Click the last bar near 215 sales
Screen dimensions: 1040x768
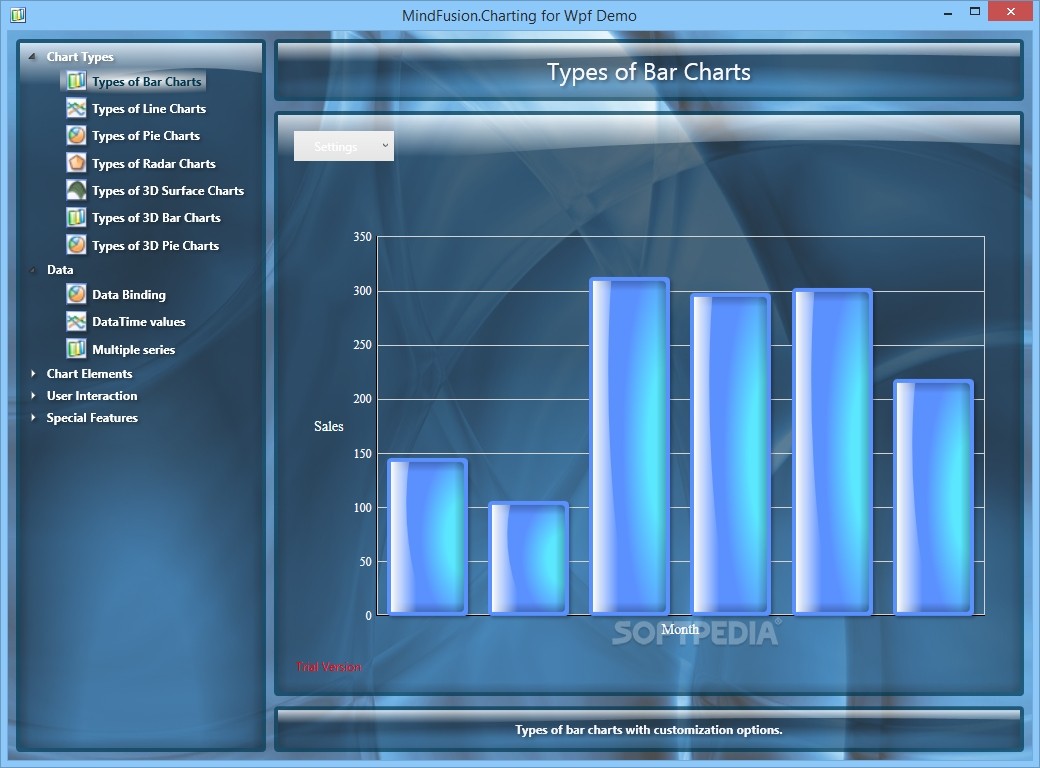pyautogui.click(x=933, y=497)
